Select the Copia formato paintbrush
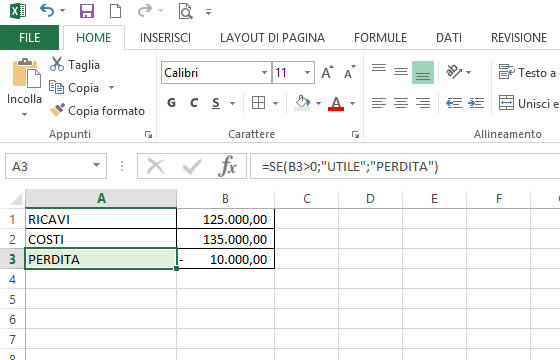 tap(57, 110)
